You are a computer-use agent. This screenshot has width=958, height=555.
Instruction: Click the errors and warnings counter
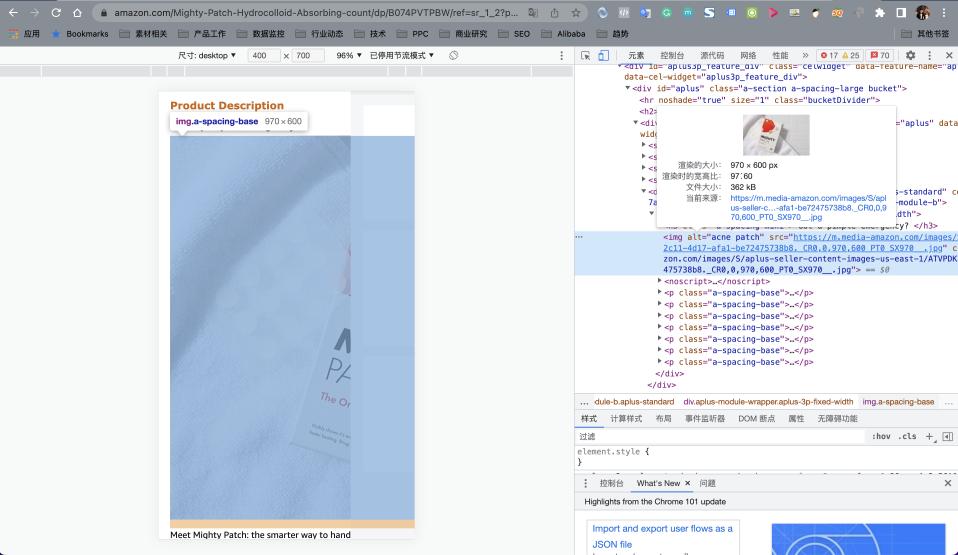(840, 55)
